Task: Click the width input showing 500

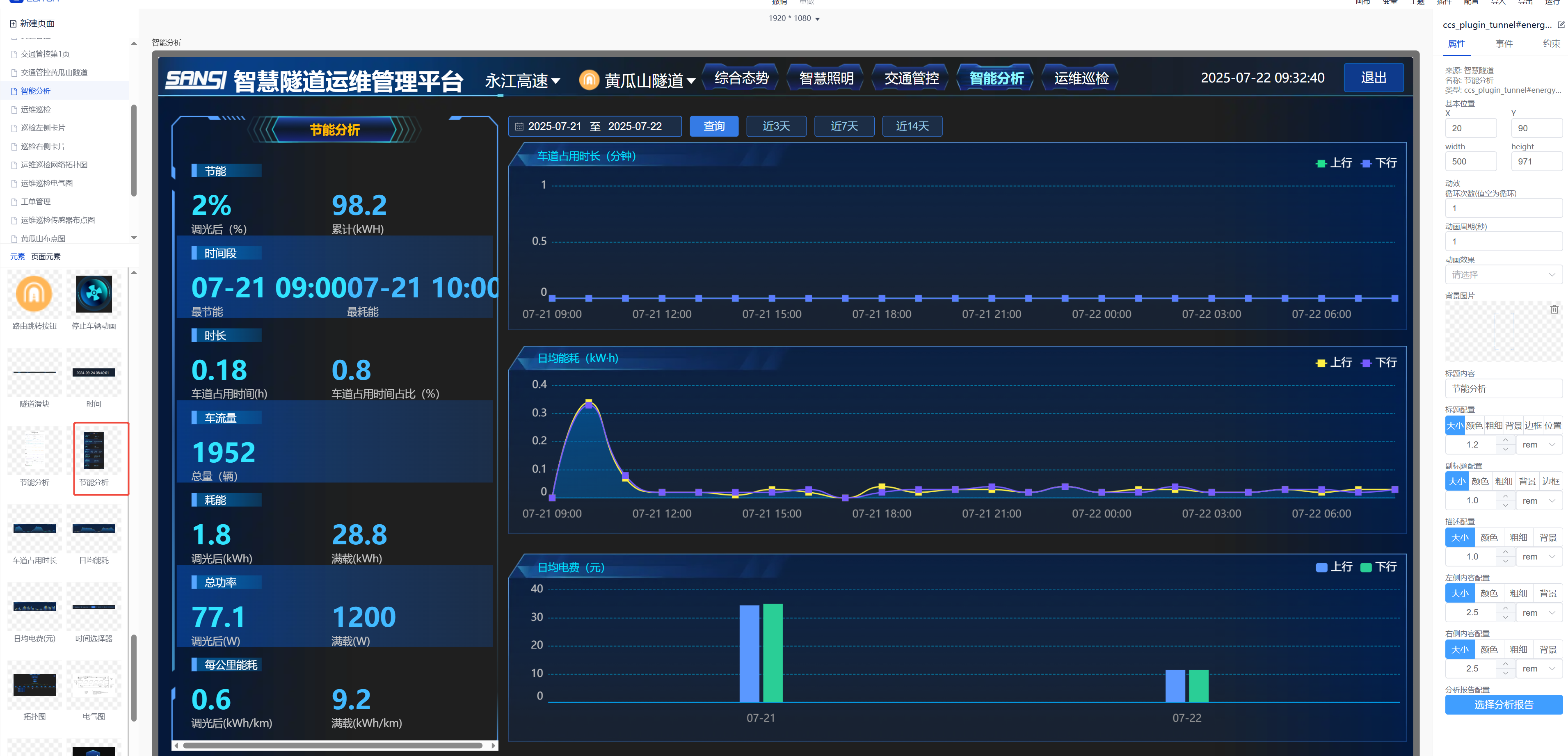Action: [1471, 162]
